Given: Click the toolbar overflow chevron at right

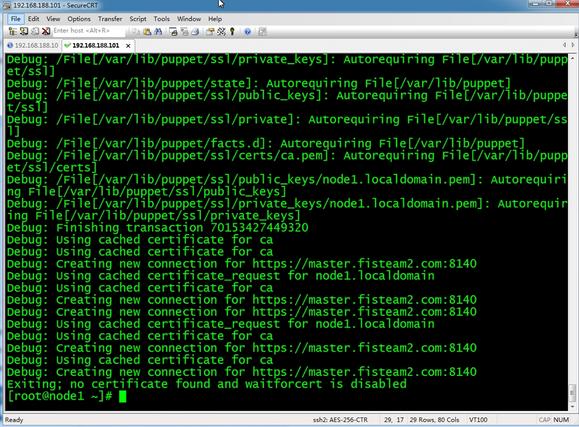Looking at the screenshot, I should 576,34.
